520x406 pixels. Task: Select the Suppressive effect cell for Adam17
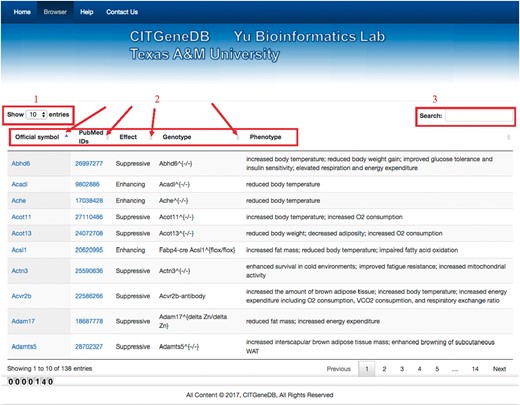(x=133, y=321)
